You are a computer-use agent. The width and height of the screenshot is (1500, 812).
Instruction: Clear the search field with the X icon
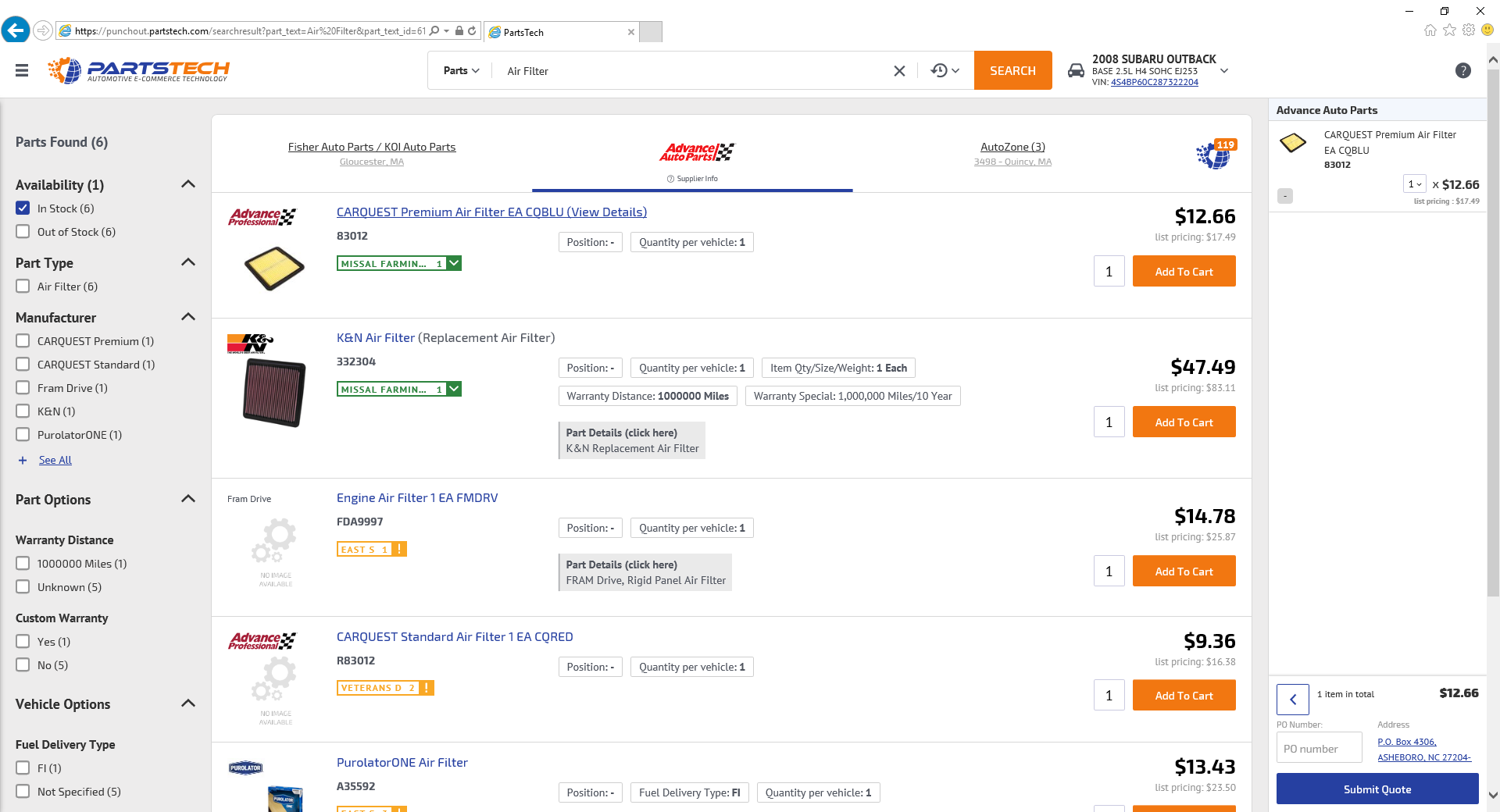pos(898,70)
